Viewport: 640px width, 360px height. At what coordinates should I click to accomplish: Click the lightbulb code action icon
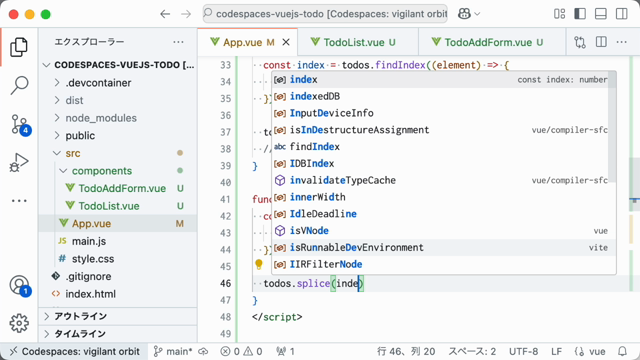coord(259,264)
